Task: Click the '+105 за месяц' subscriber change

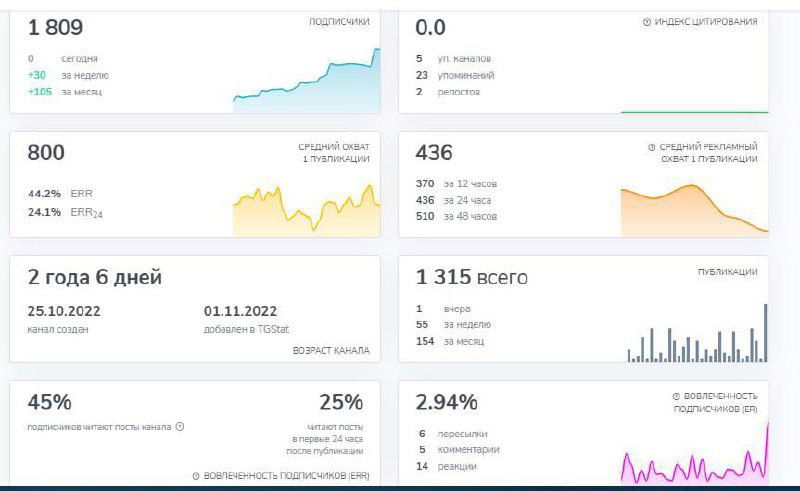Action: point(65,92)
